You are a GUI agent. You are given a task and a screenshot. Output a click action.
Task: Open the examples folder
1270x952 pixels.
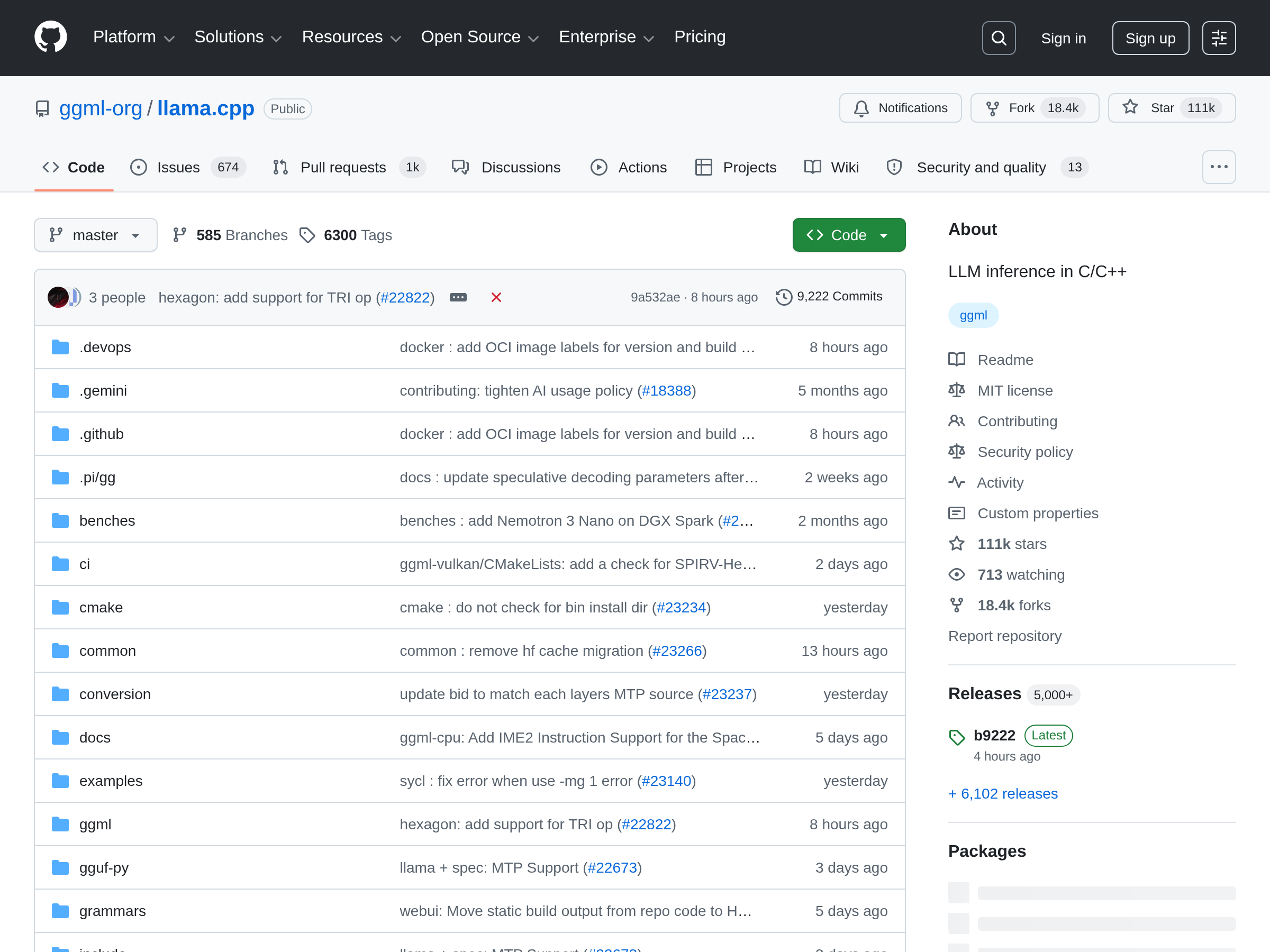(111, 781)
